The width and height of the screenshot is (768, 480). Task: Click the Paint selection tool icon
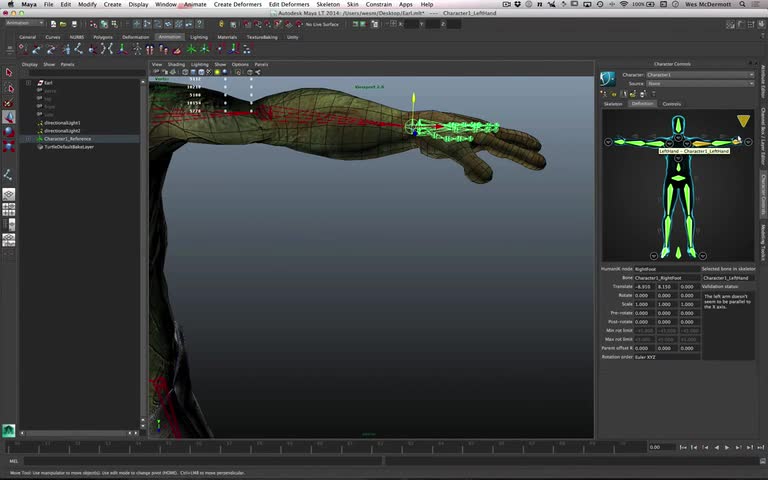coord(9,102)
